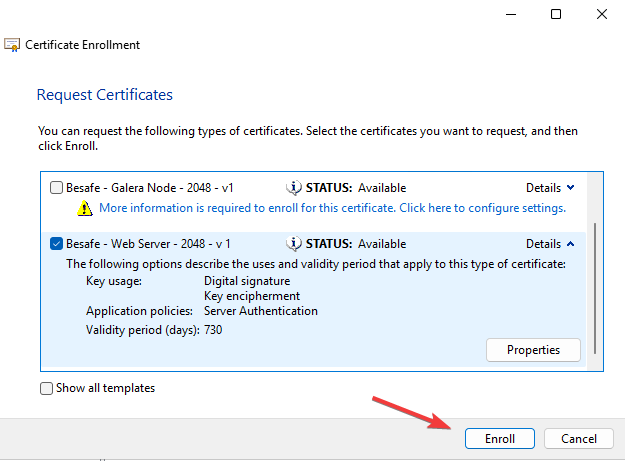Click the Certificate Enrollment title icon
Viewport: 625px width, 461px height.
pos(12,45)
